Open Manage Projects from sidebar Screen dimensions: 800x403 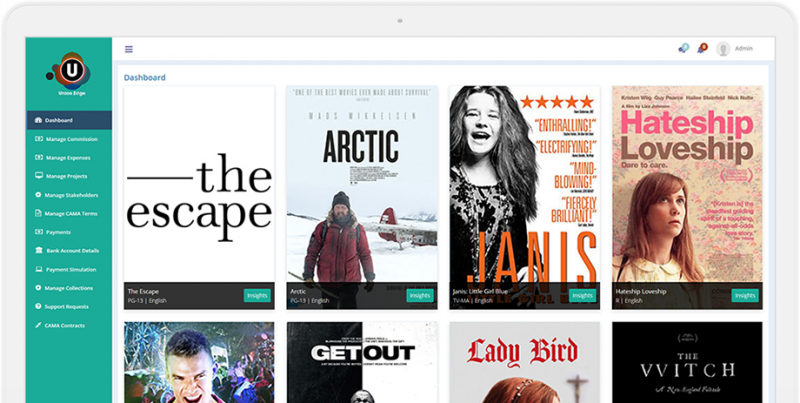point(68,176)
